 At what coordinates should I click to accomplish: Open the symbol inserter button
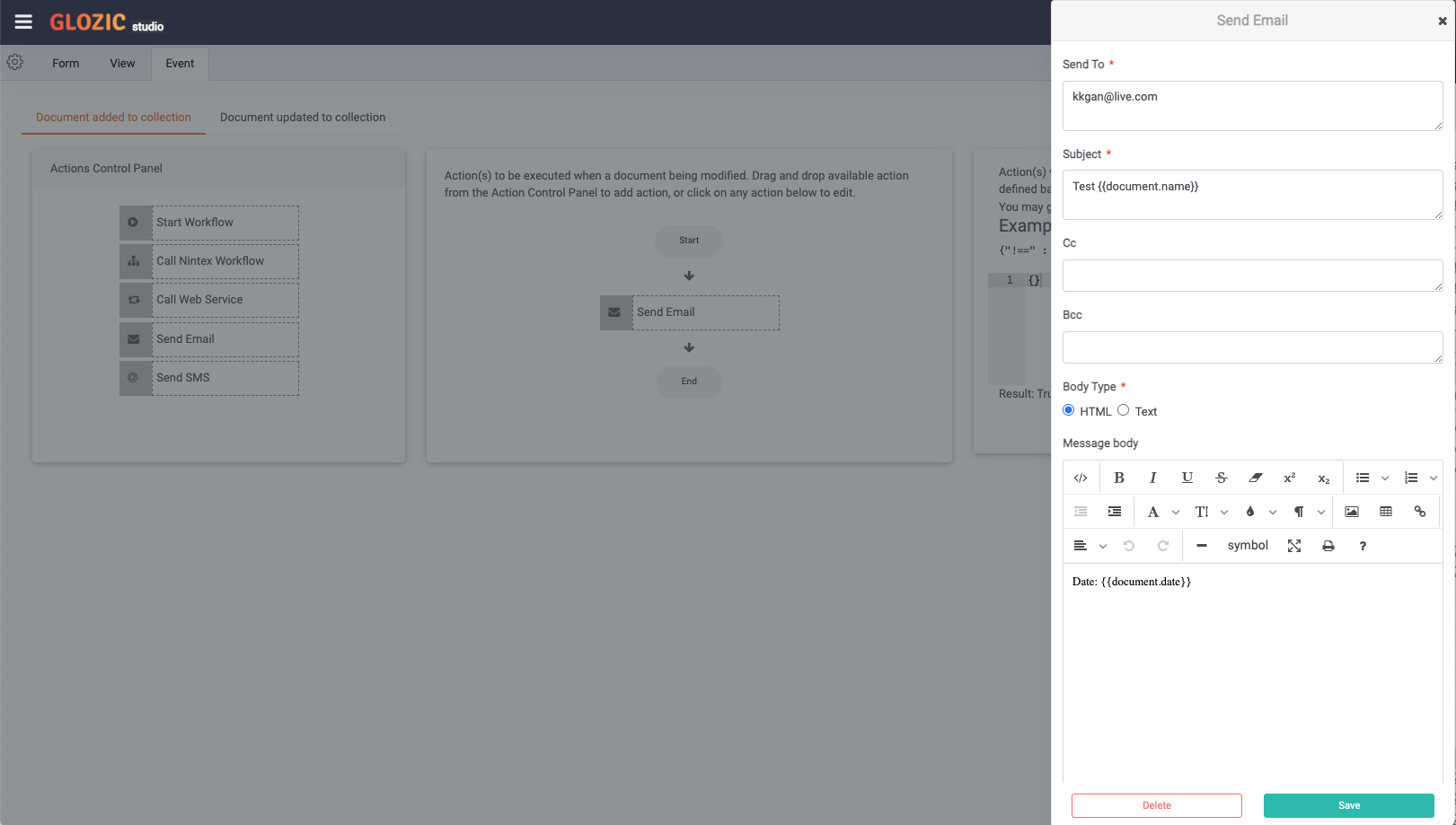(1248, 546)
